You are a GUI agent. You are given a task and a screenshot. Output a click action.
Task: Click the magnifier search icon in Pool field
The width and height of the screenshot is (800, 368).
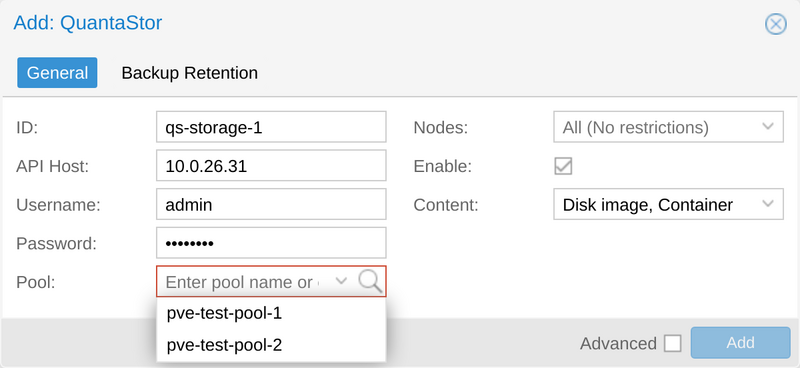[370, 281]
